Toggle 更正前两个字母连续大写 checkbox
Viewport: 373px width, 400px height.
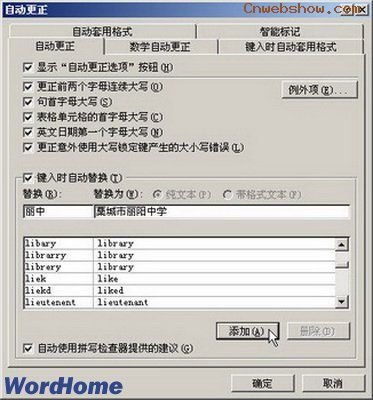(x=28, y=87)
